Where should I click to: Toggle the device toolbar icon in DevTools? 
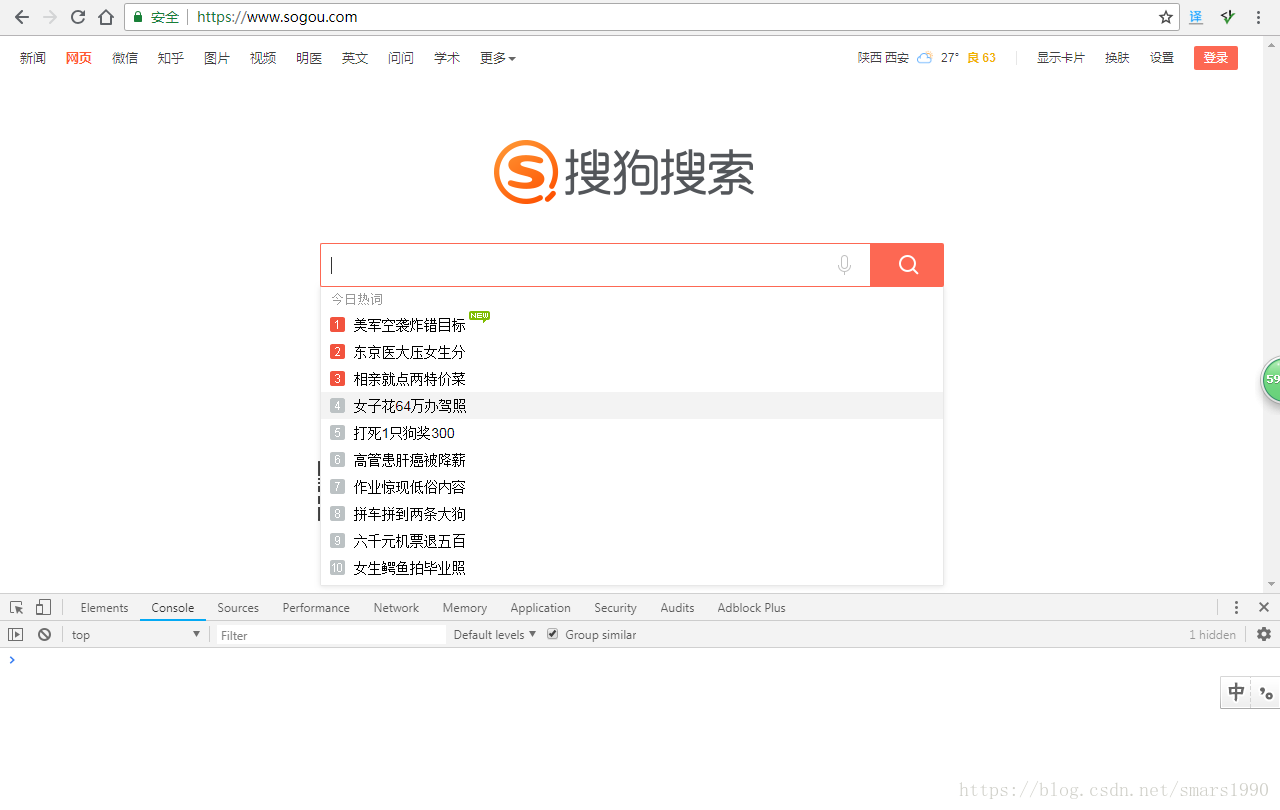pos(43,607)
